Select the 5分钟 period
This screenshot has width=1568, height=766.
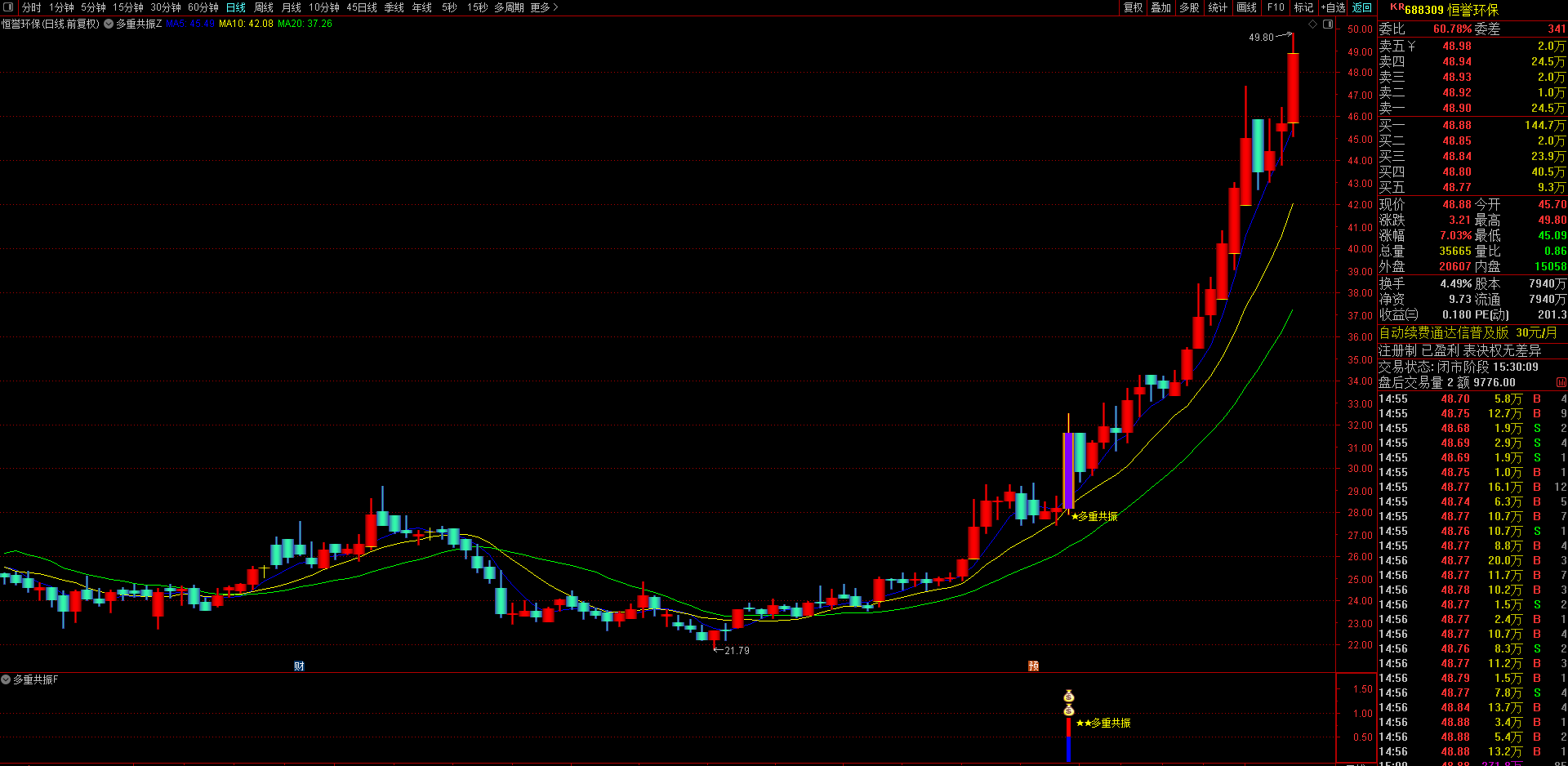93,7
